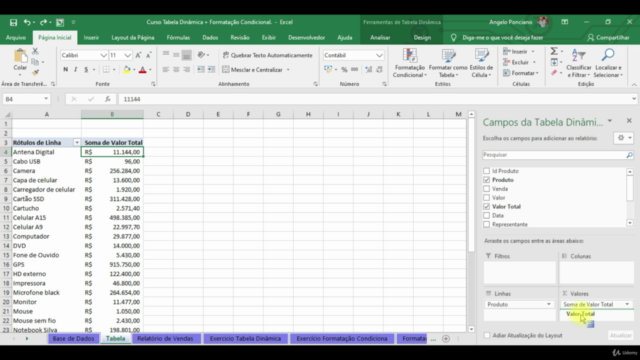
Task: Click the worksheet vertical scrollbar down arrow
Action: click(x=471, y=329)
